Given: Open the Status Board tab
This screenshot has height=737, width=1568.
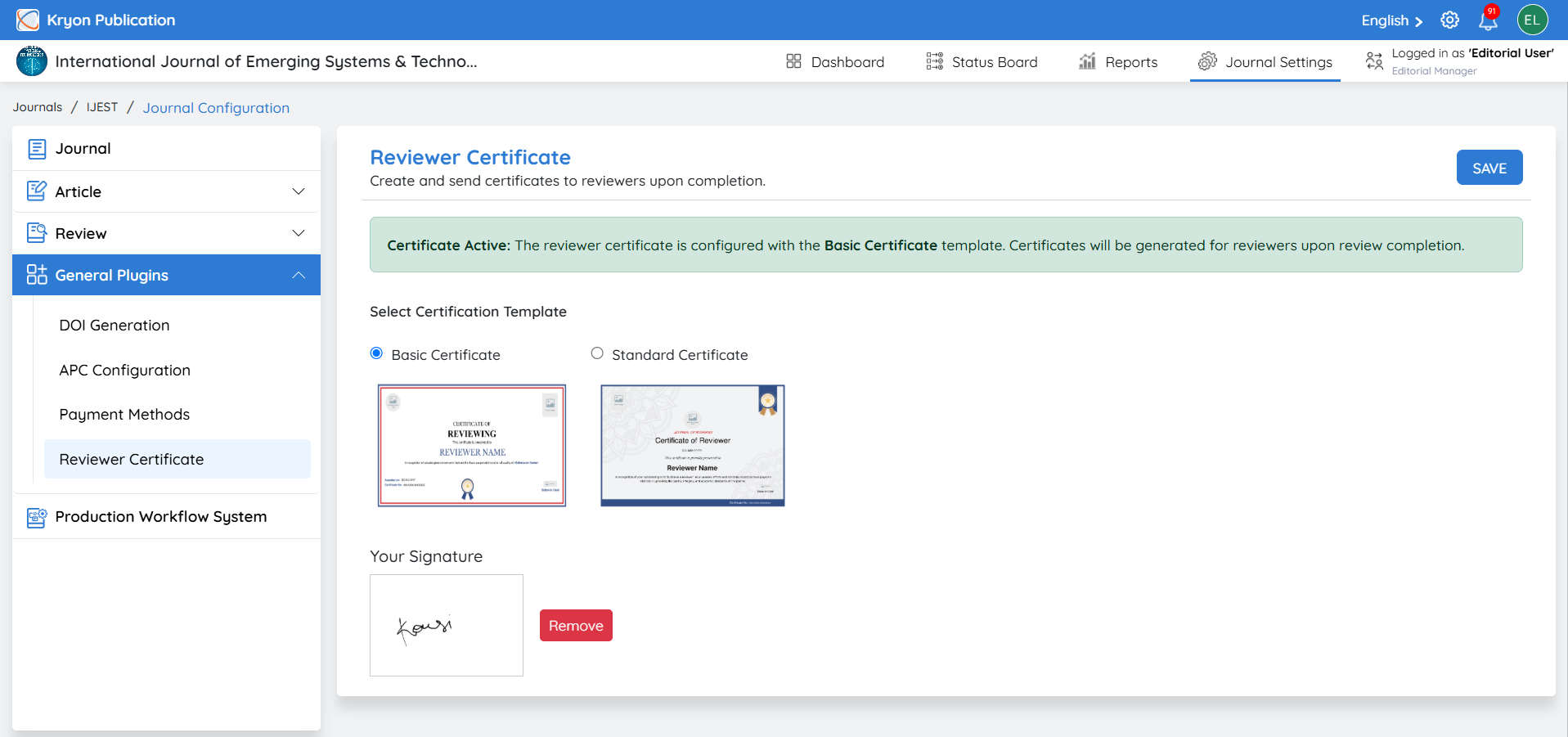Looking at the screenshot, I should [x=982, y=61].
